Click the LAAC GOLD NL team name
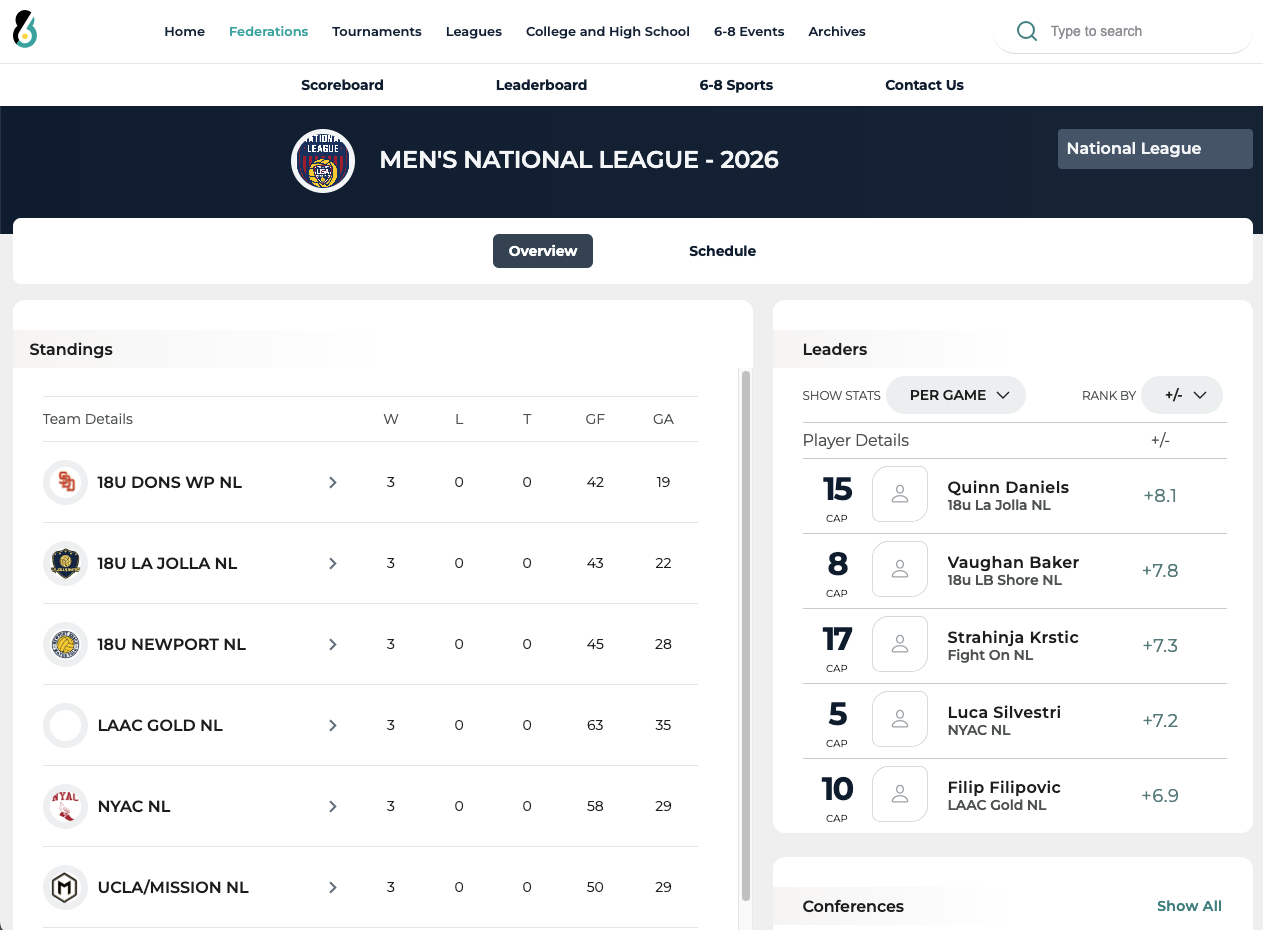 [160, 725]
